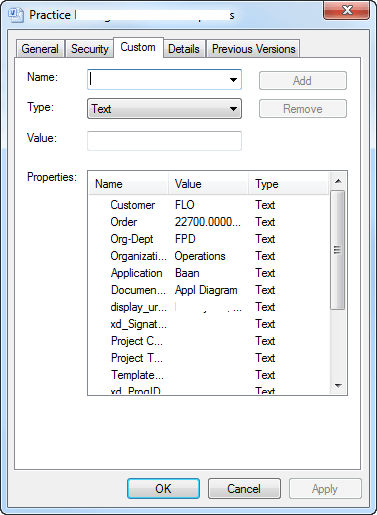Select the Project T... property row
Image resolution: width=377 pixels, height=515 pixels.
[209, 358]
